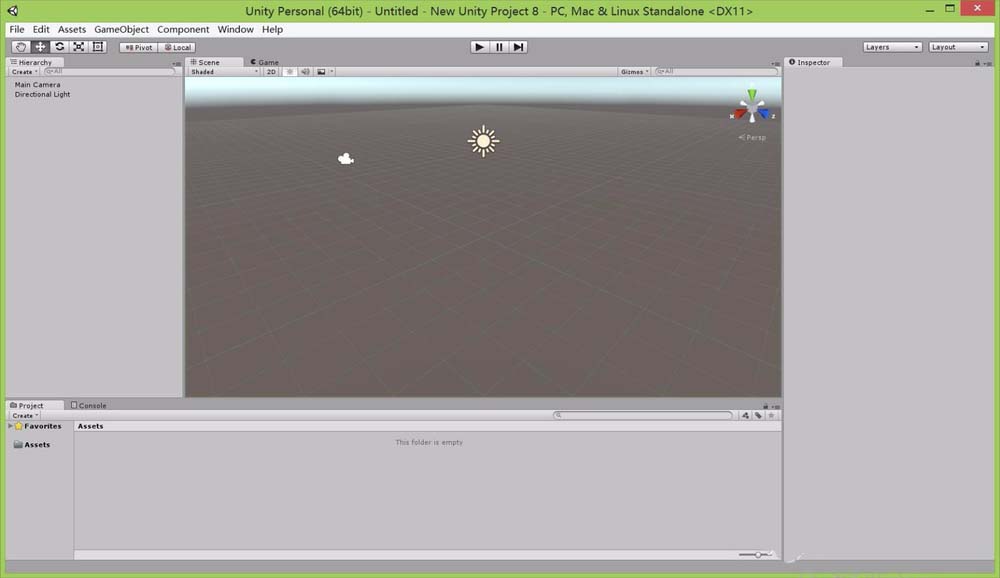Open scene effects dropdown arrow
Image resolution: width=1000 pixels, height=578 pixels.
click(x=332, y=71)
